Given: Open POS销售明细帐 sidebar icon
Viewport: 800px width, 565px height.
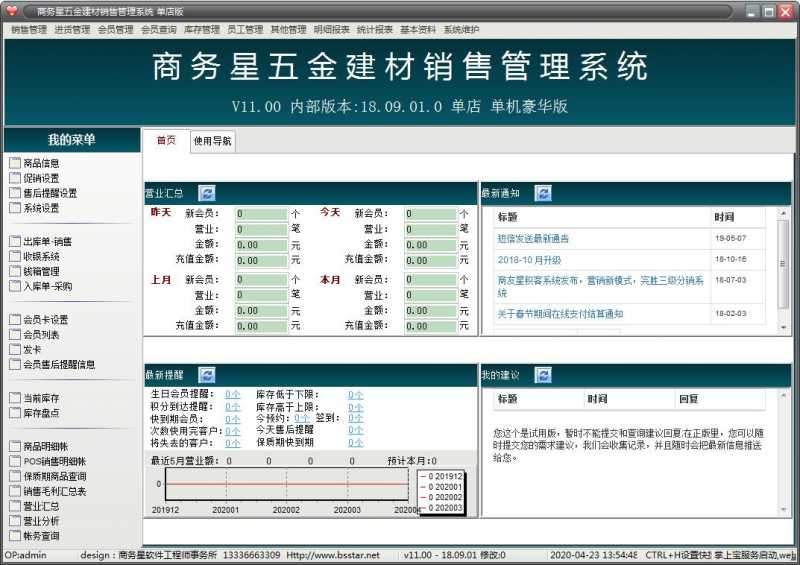Looking at the screenshot, I should point(15,461).
